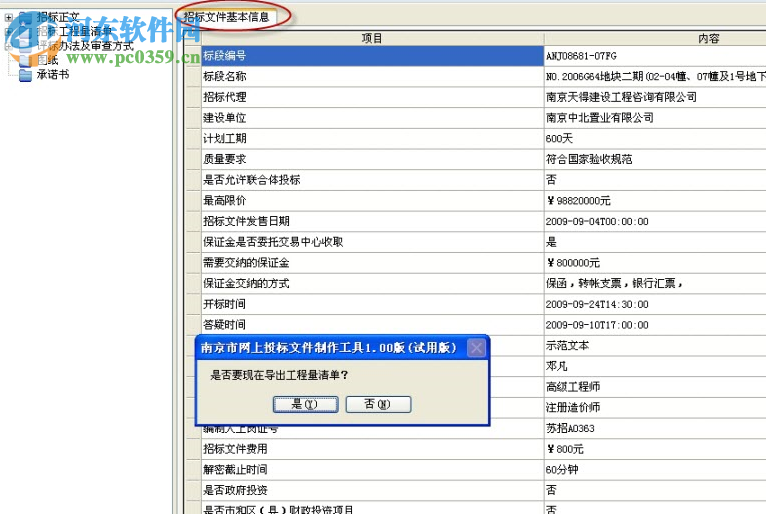The height and width of the screenshot is (514, 766).
Task: Select the 招标代理 cell
Action: tap(372, 97)
